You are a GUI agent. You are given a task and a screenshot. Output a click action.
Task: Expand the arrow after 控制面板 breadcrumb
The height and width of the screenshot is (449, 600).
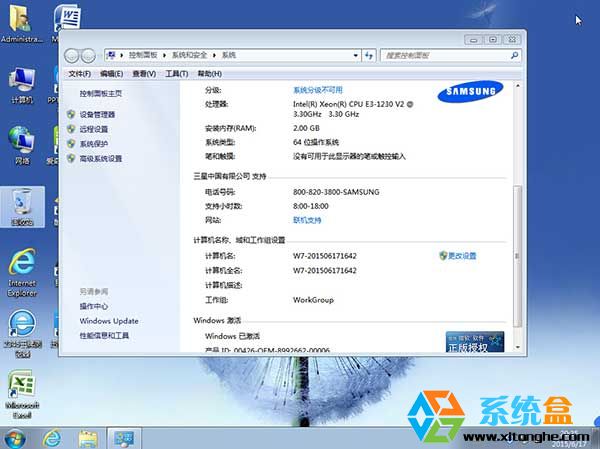pos(164,55)
